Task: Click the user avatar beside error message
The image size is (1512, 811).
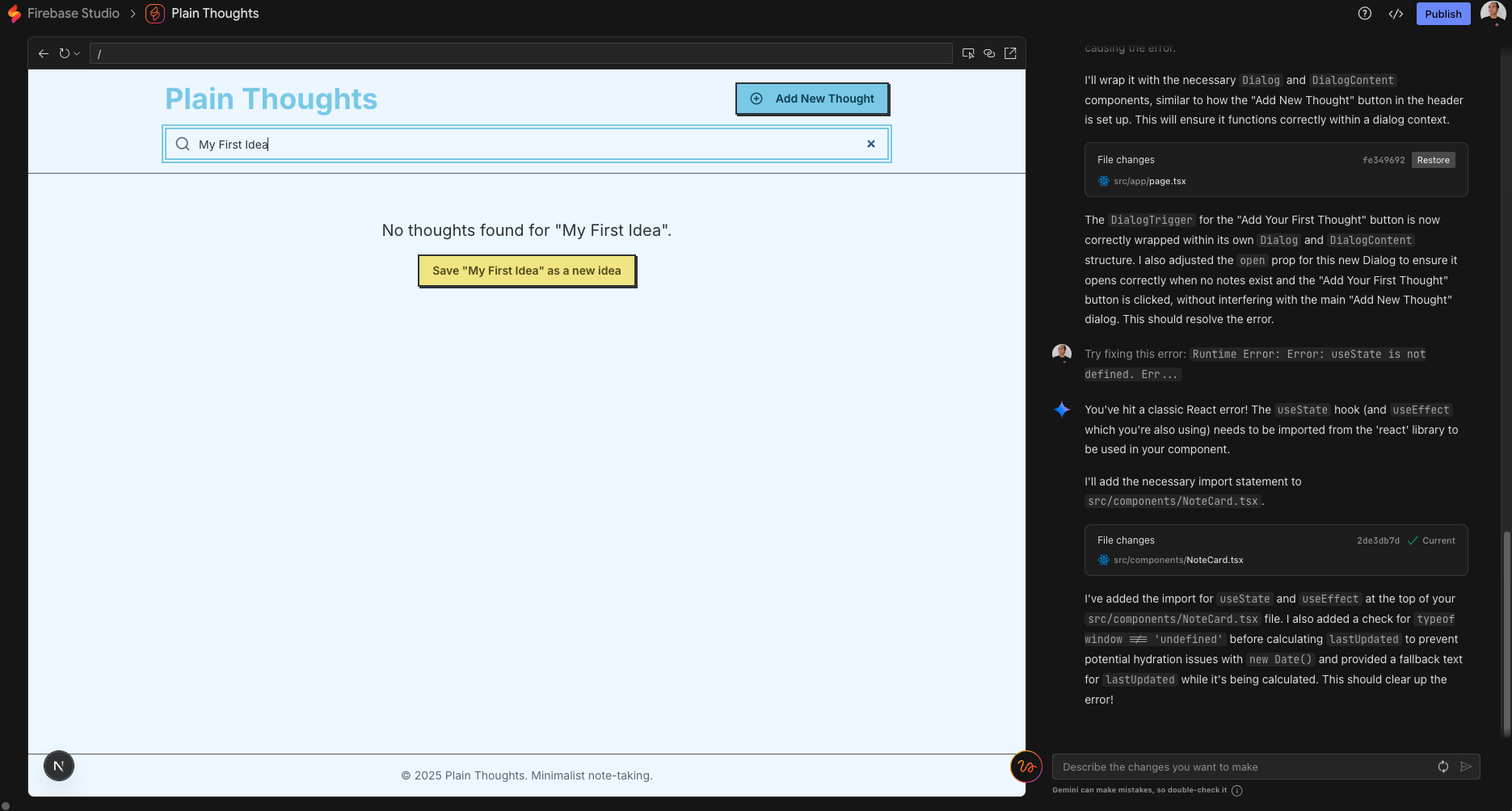Action: [1062, 354]
